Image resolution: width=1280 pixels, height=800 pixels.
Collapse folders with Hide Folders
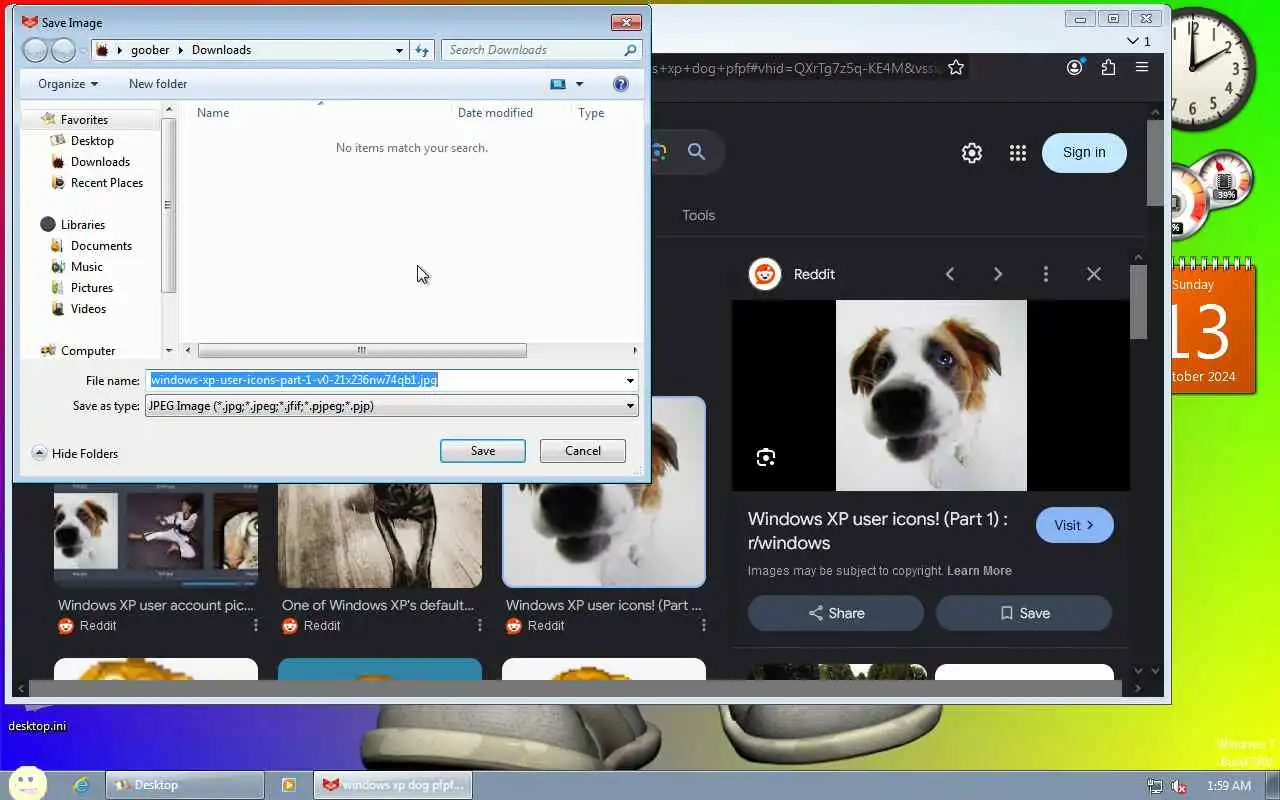tap(75, 454)
